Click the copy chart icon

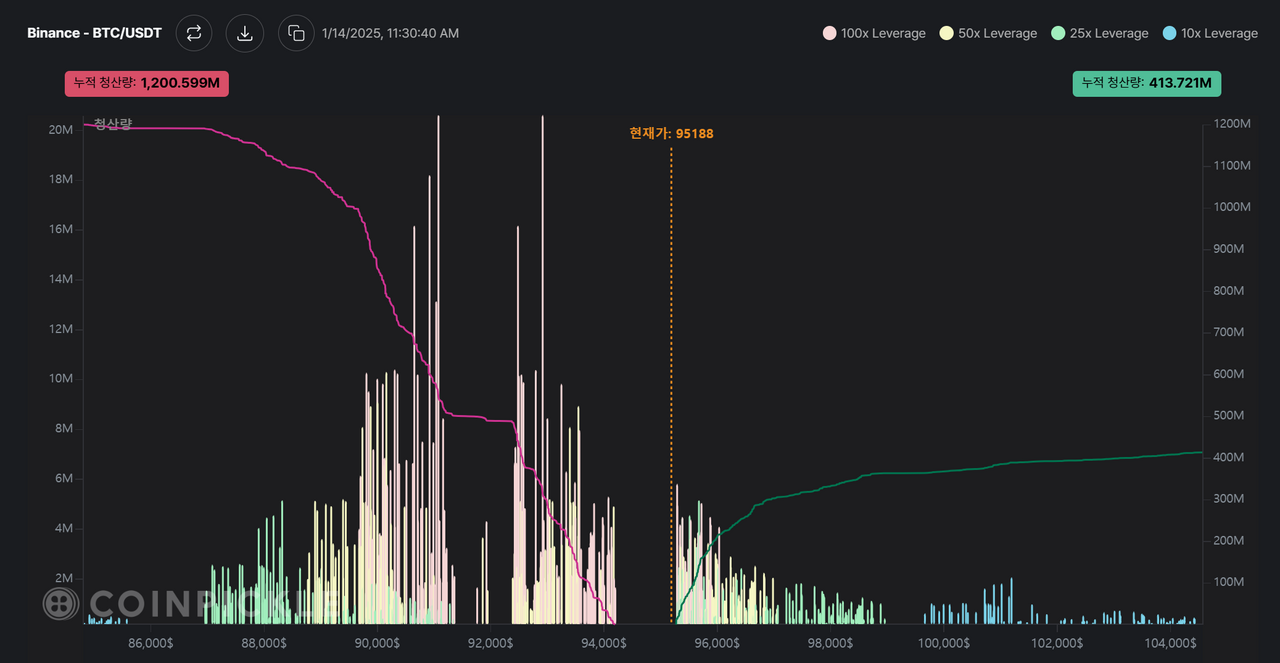coord(296,33)
